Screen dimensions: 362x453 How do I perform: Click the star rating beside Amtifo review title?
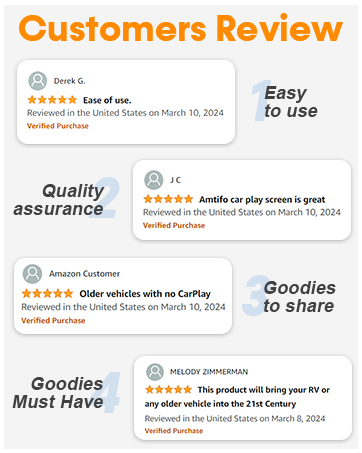coord(168,199)
